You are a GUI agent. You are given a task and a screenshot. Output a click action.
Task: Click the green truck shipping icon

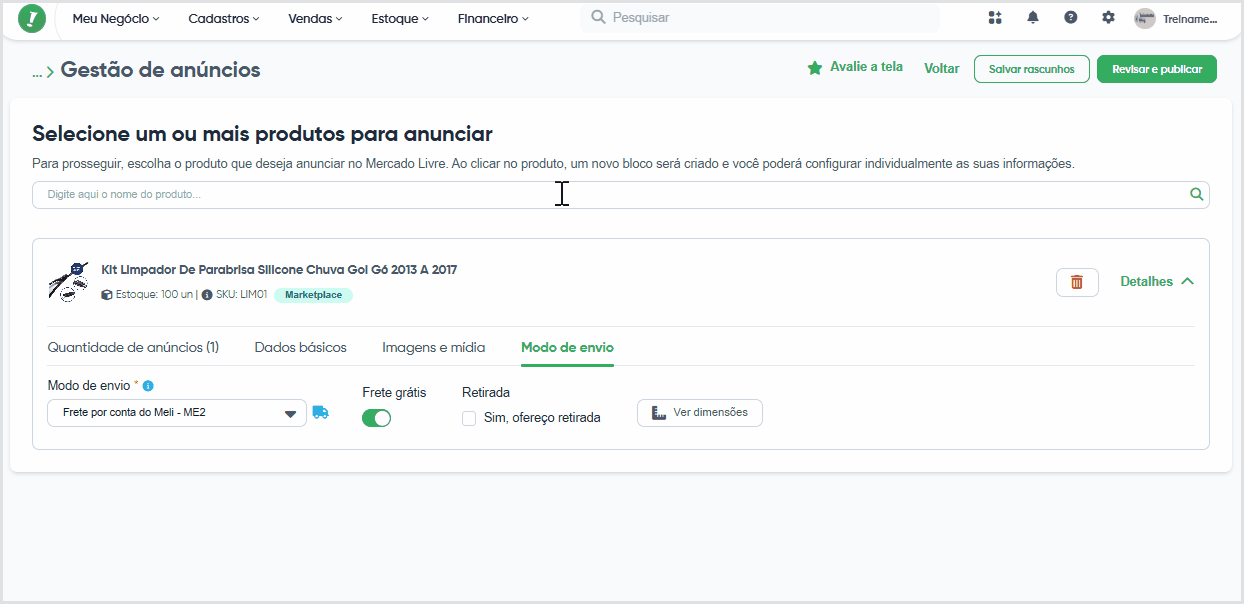(320, 412)
